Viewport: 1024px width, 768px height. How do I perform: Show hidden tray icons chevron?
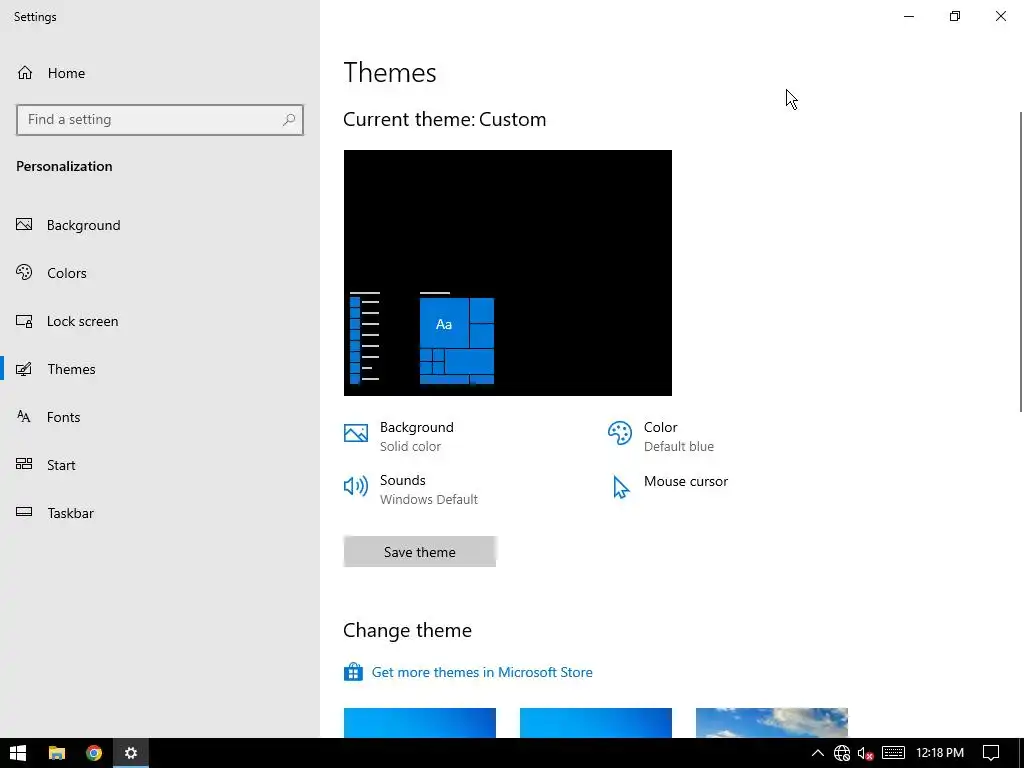(x=817, y=753)
